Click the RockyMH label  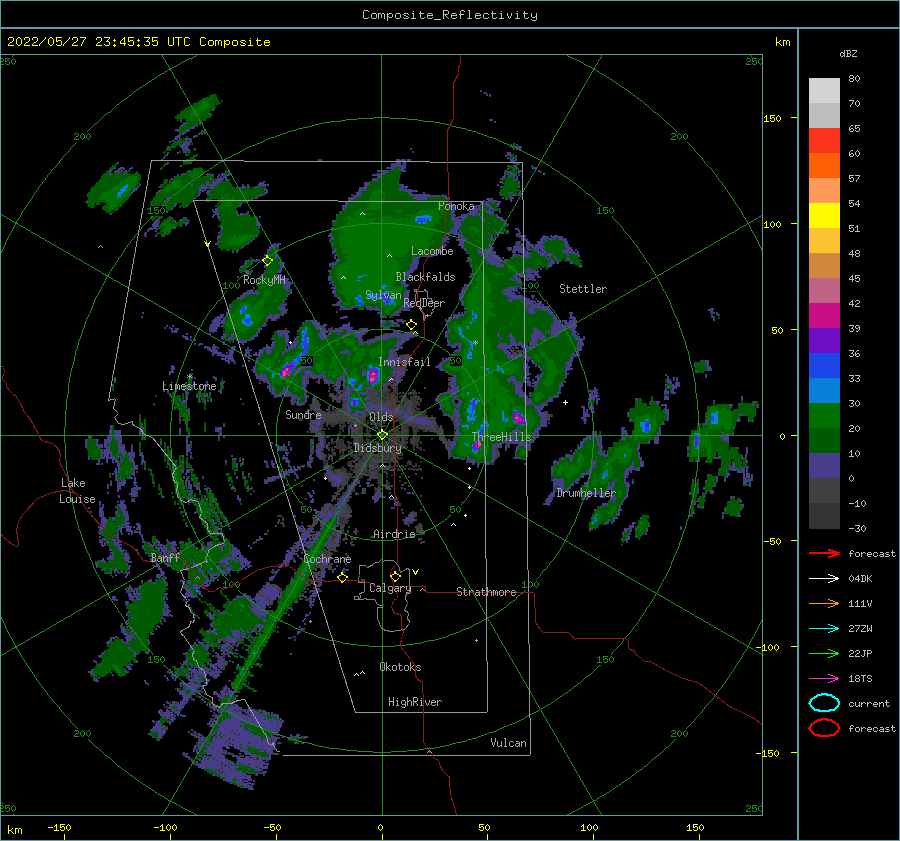[264, 280]
